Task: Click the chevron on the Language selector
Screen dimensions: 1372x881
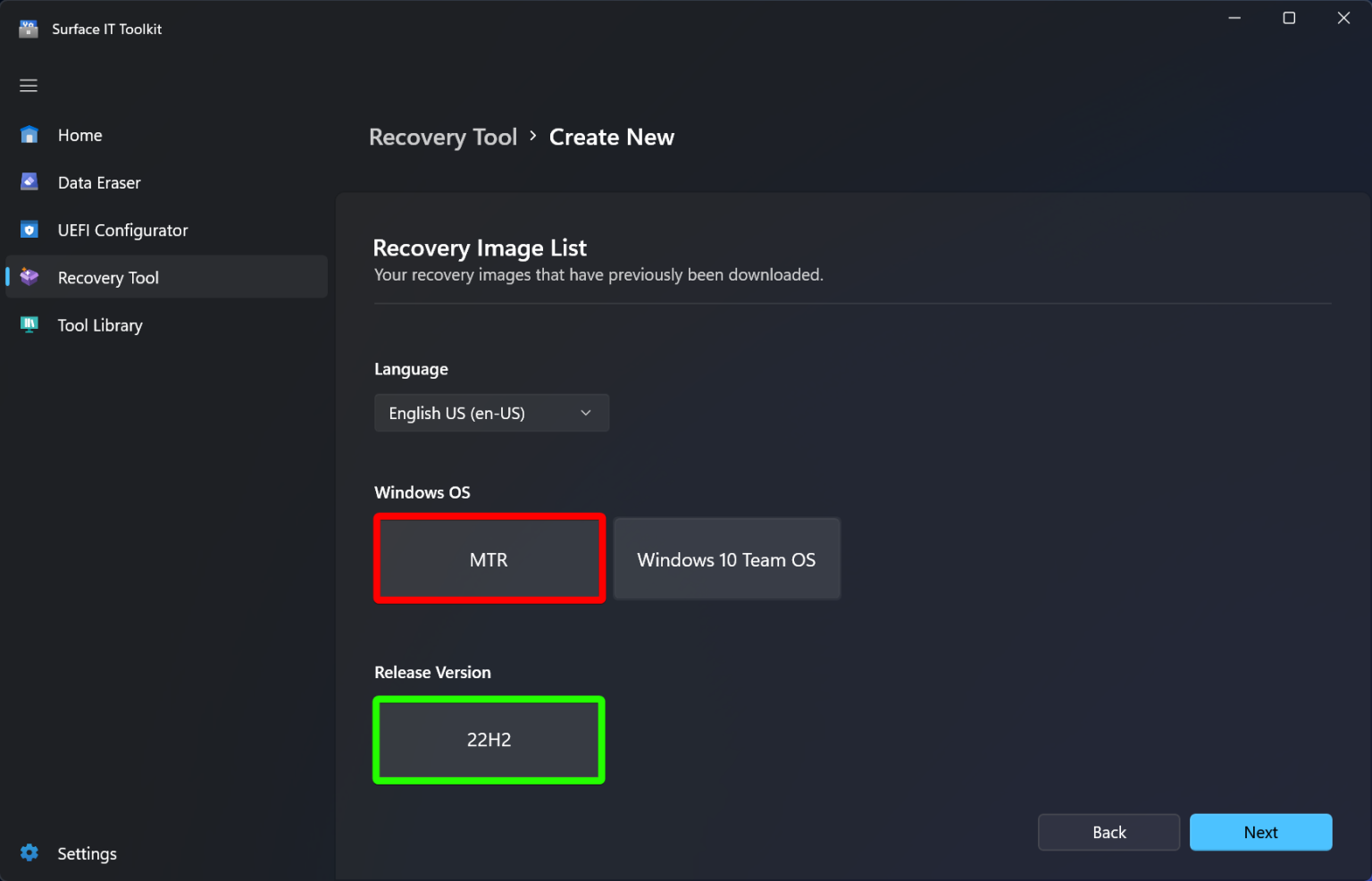Action: (x=585, y=413)
